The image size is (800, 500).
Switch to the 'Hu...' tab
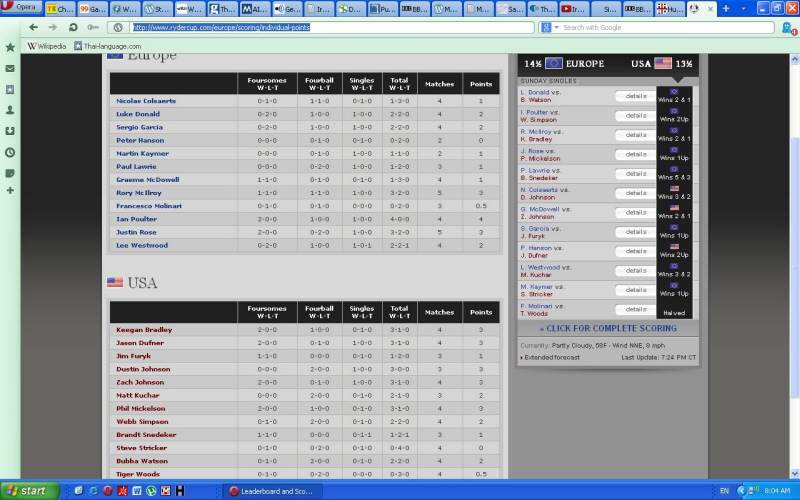pos(670,9)
